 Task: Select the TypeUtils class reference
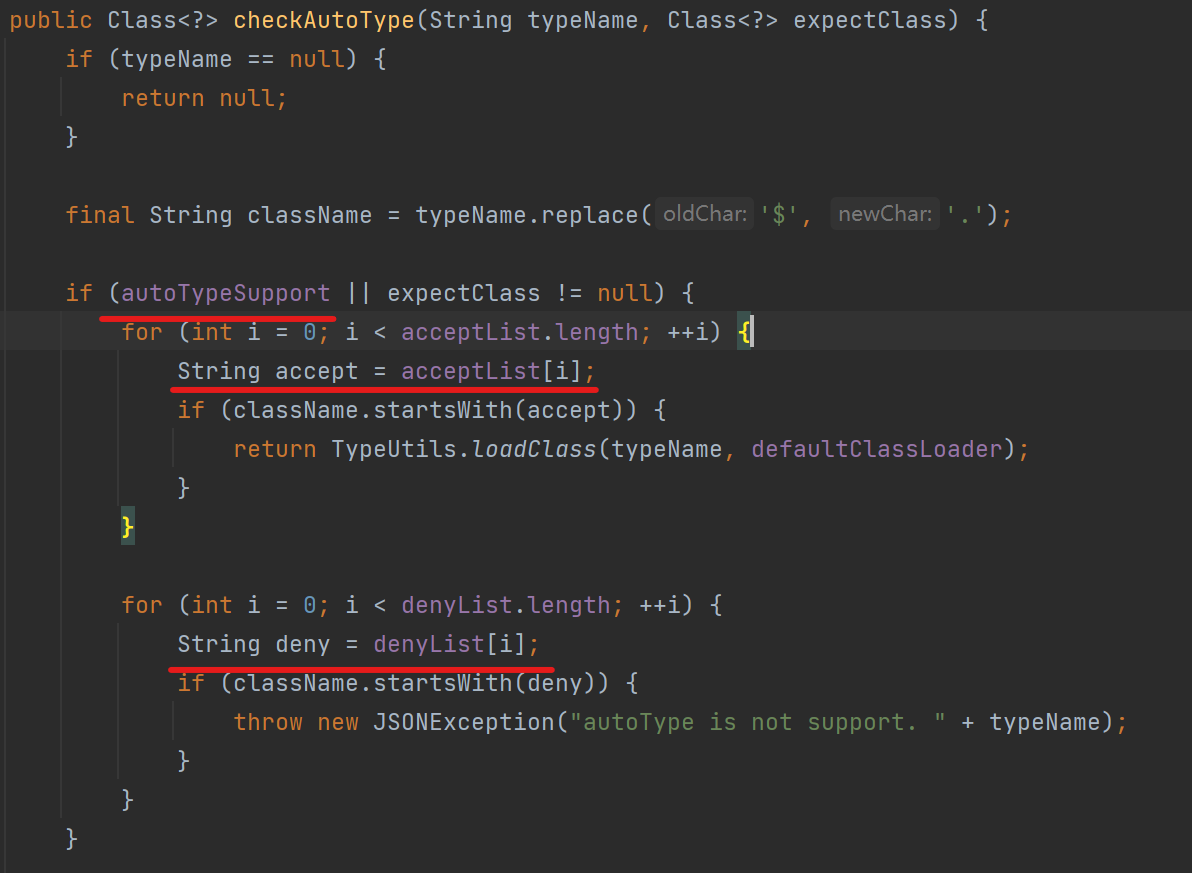[x=394, y=449]
